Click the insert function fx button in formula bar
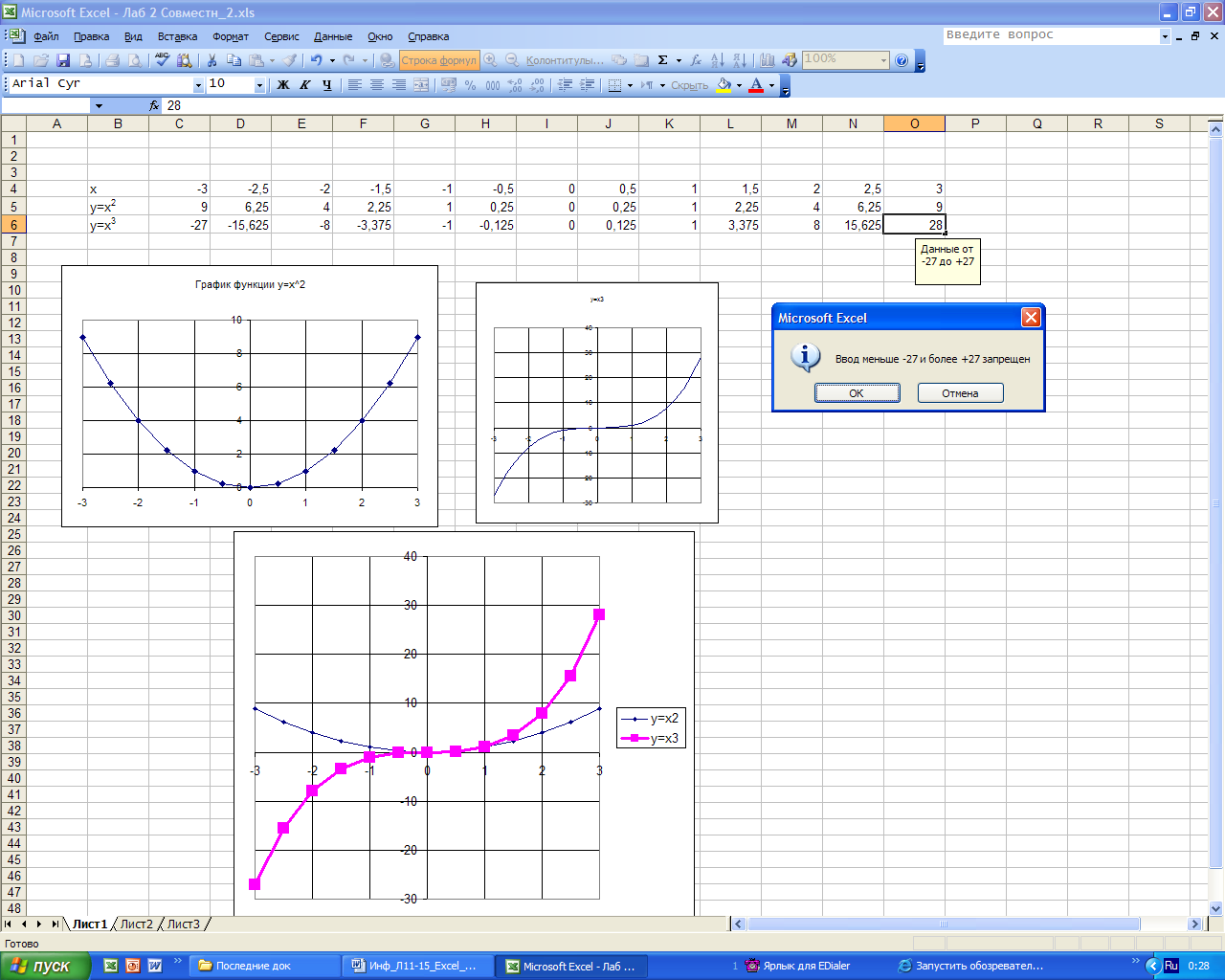 (154, 105)
